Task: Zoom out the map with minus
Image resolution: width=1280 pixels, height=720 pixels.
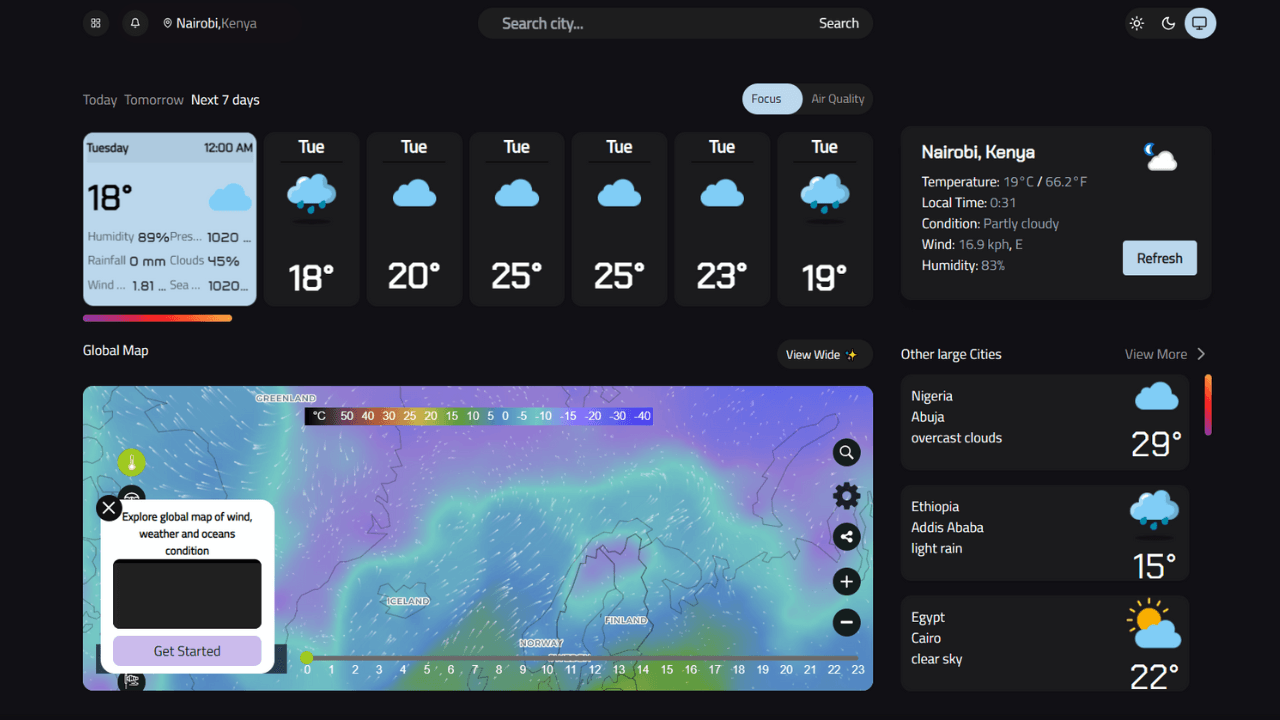Action: click(847, 623)
